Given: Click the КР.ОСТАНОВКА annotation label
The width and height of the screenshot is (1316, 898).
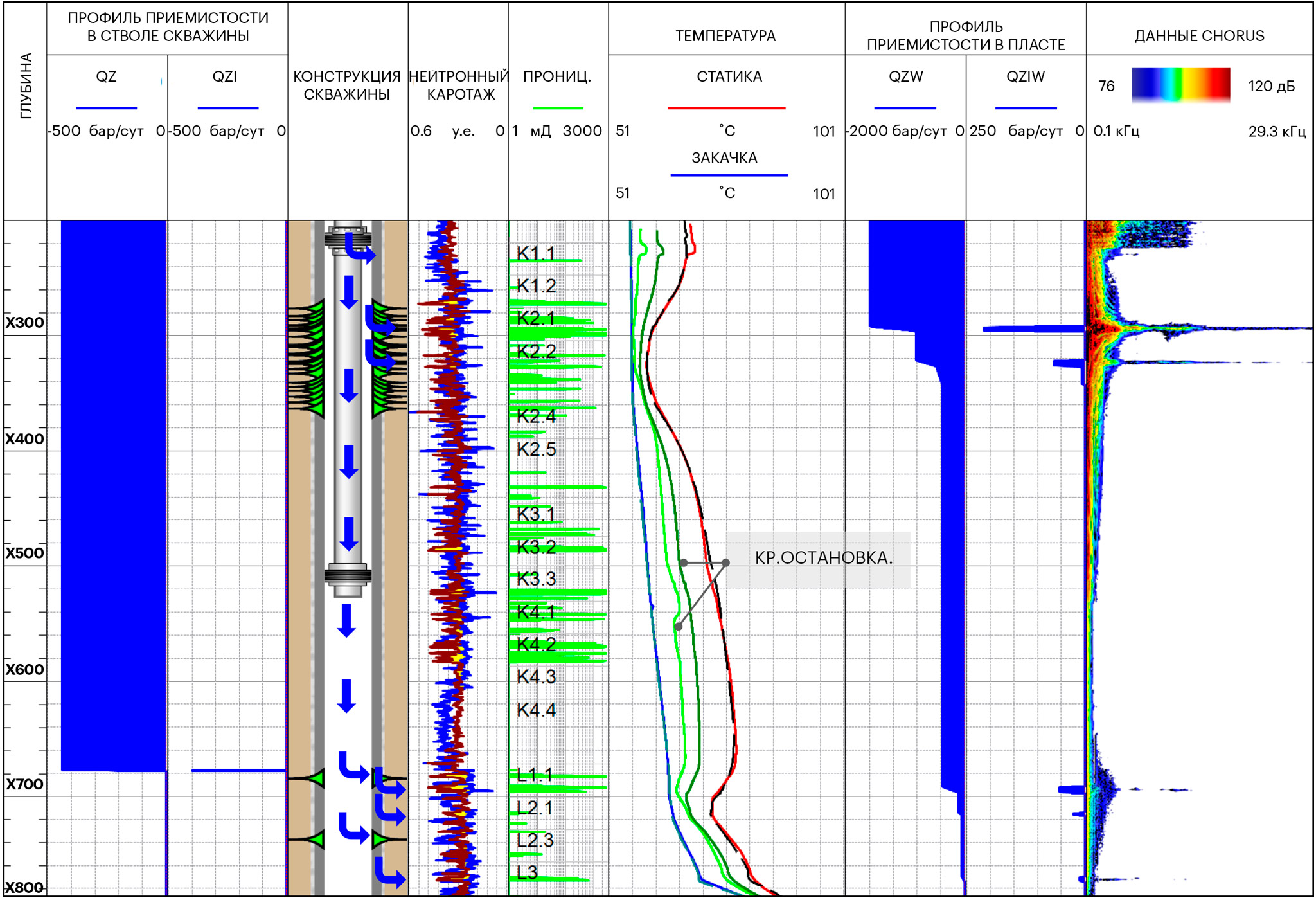Looking at the screenshot, I should point(823,558).
